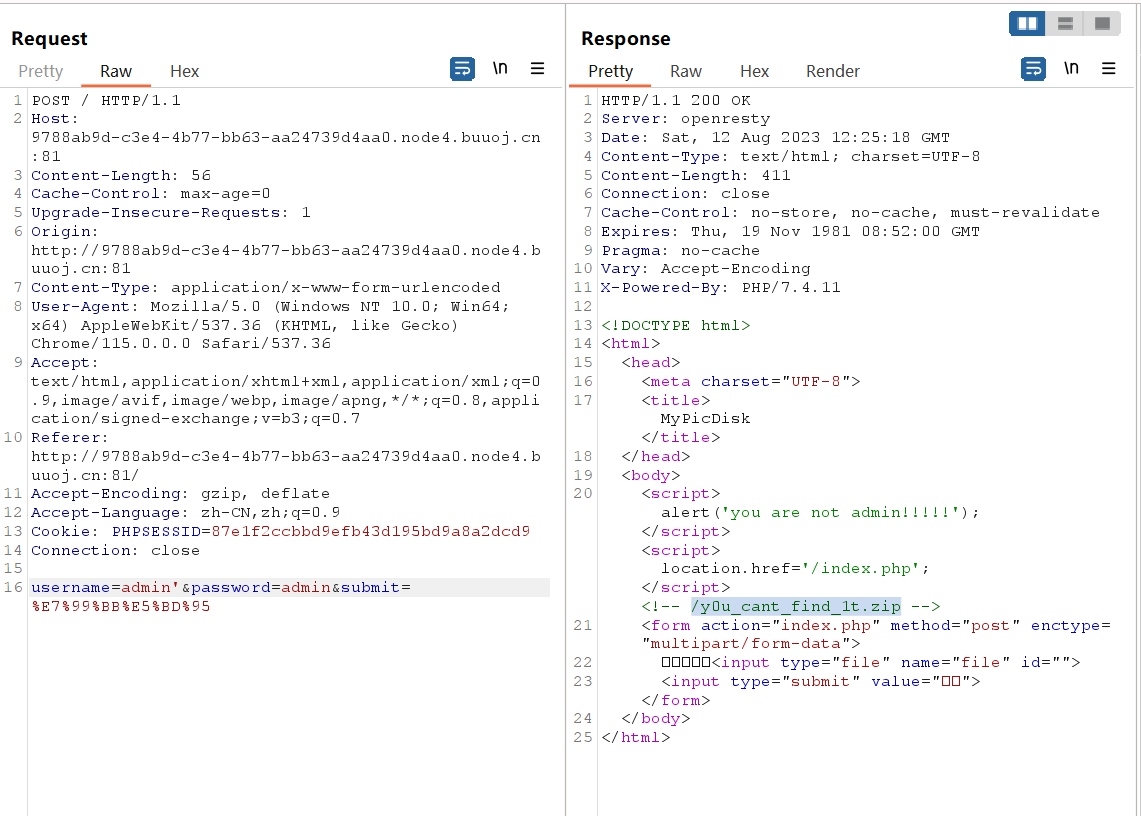Click the PHPSESSID cookie value
This screenshot has width=1141, height=816.
(x=370, y=531)
